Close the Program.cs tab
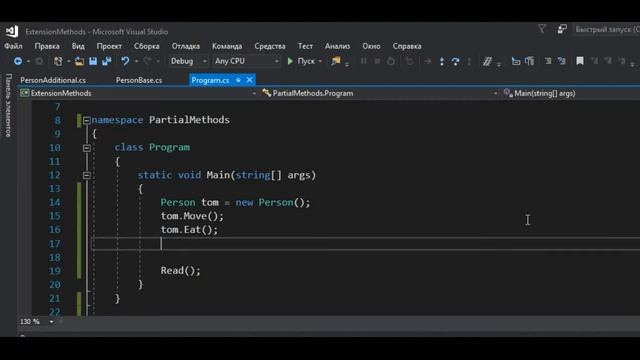The width and height of the screenshot is (640, 360). point(249,80)
